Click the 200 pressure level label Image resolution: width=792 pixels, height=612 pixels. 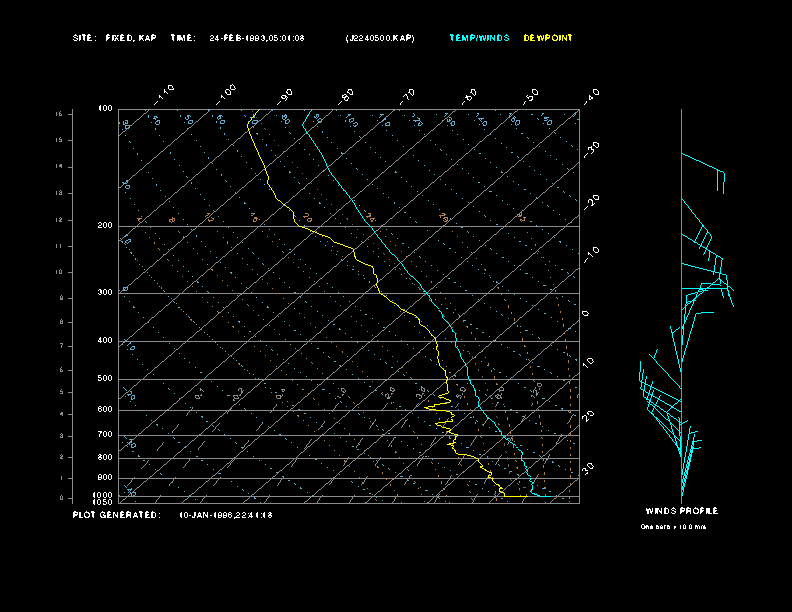(x=105, y=226)
